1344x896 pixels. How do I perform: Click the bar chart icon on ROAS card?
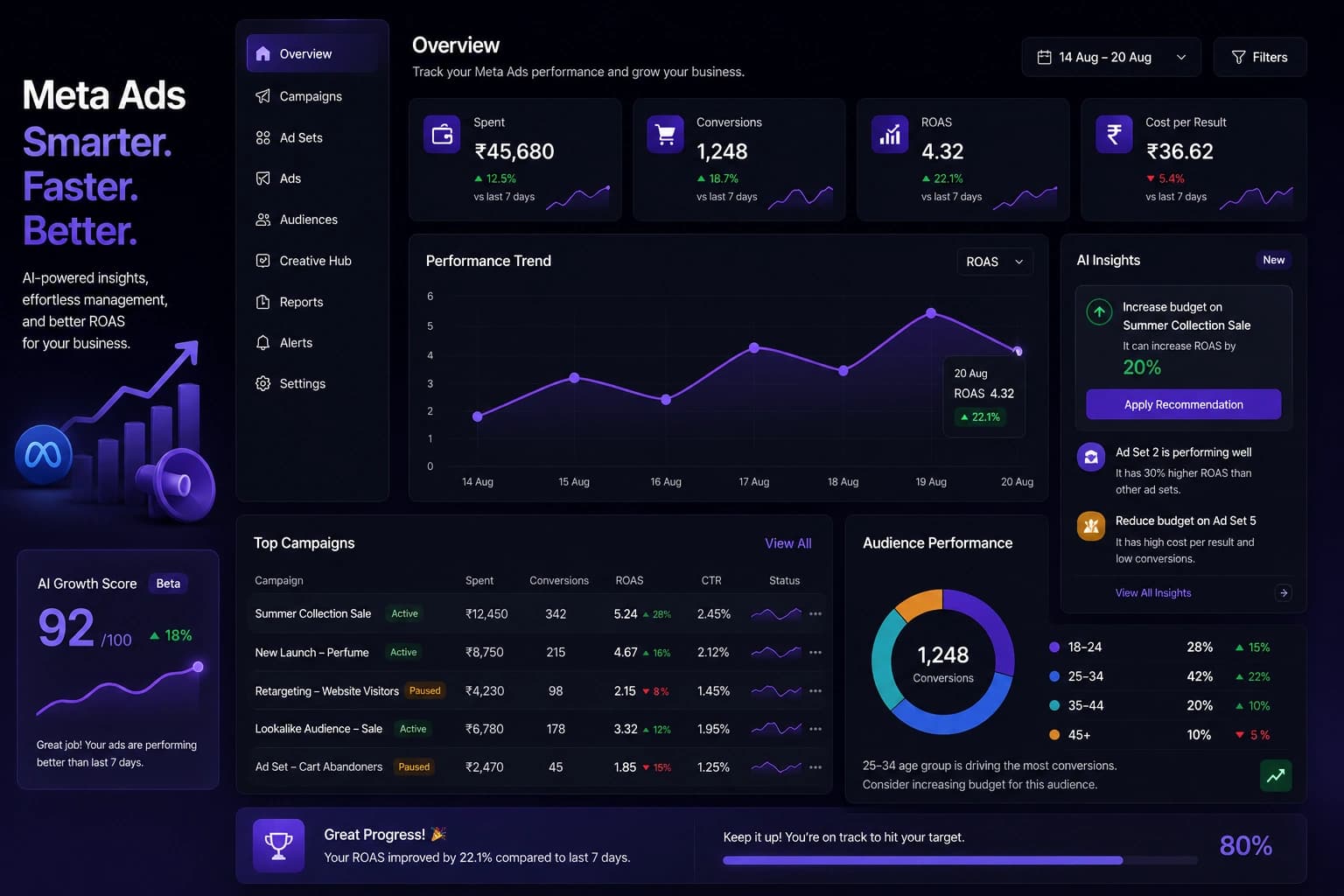(x=890, y=135)
